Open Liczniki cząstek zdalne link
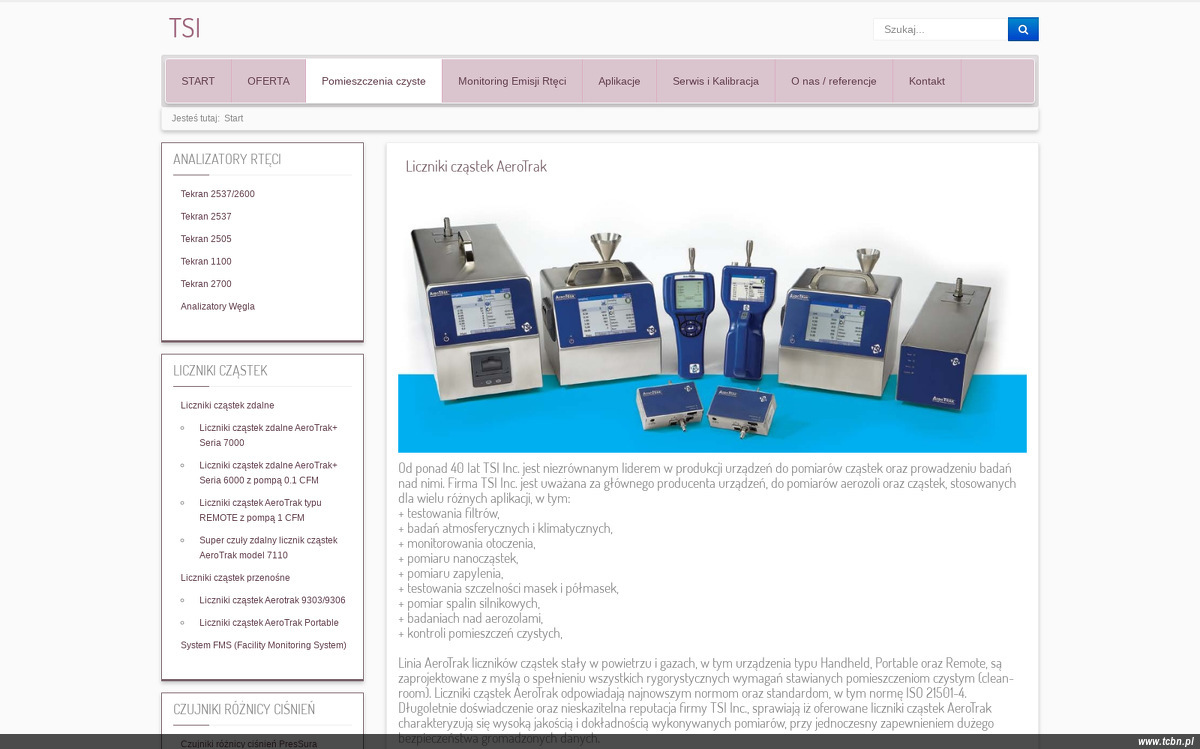Screen dimensions: 1200x749 [228, 405]
